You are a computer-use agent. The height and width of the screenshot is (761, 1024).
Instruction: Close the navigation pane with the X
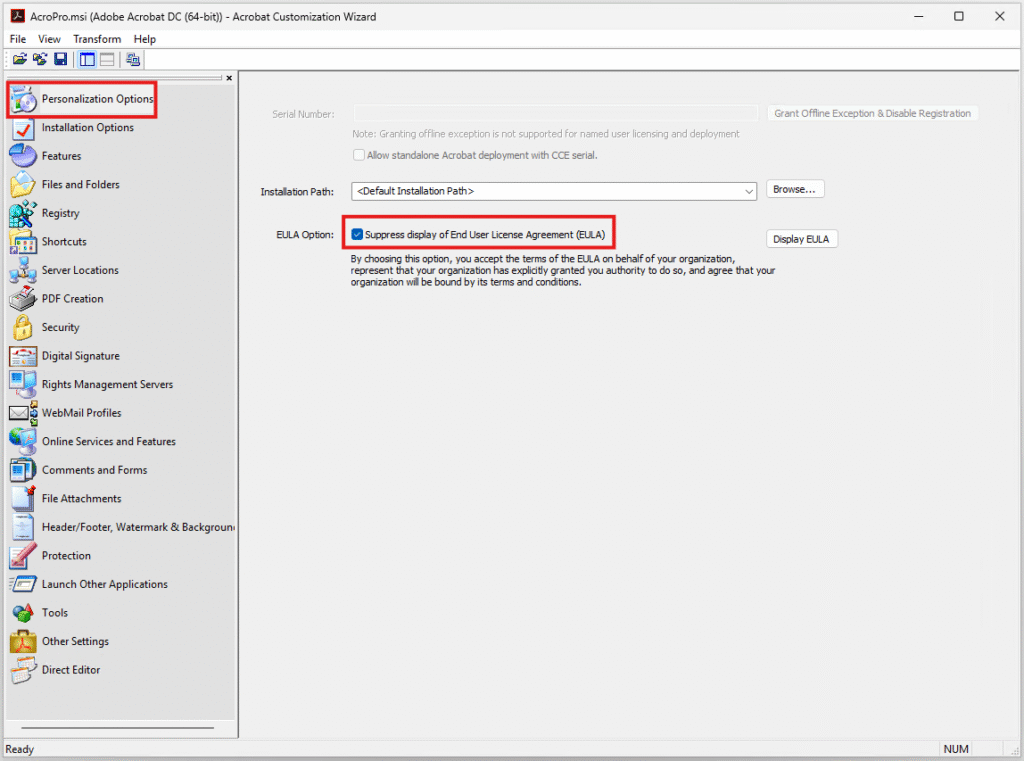(229, 78)
